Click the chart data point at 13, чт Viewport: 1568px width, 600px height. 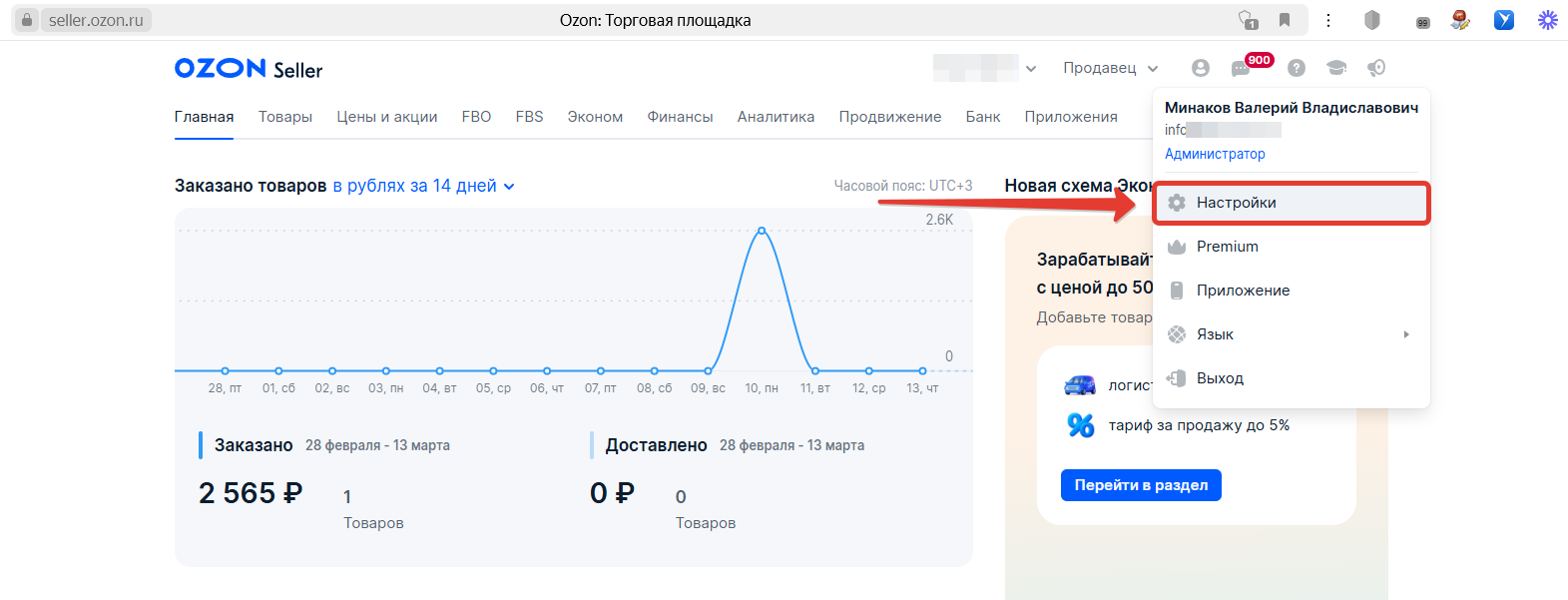point(922,370)
